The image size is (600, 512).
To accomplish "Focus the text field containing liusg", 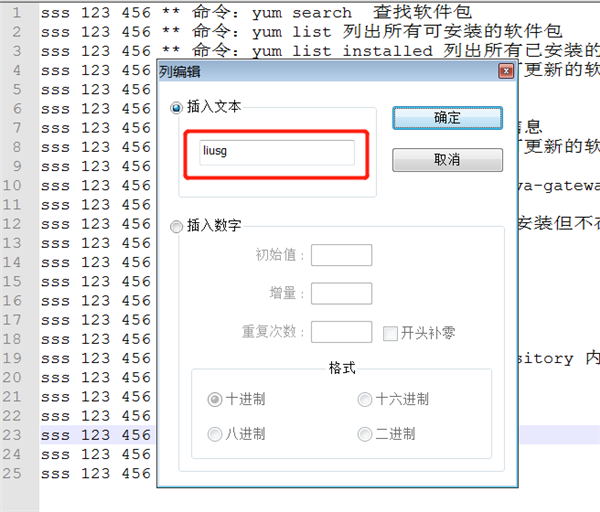I will click(277, 152).
